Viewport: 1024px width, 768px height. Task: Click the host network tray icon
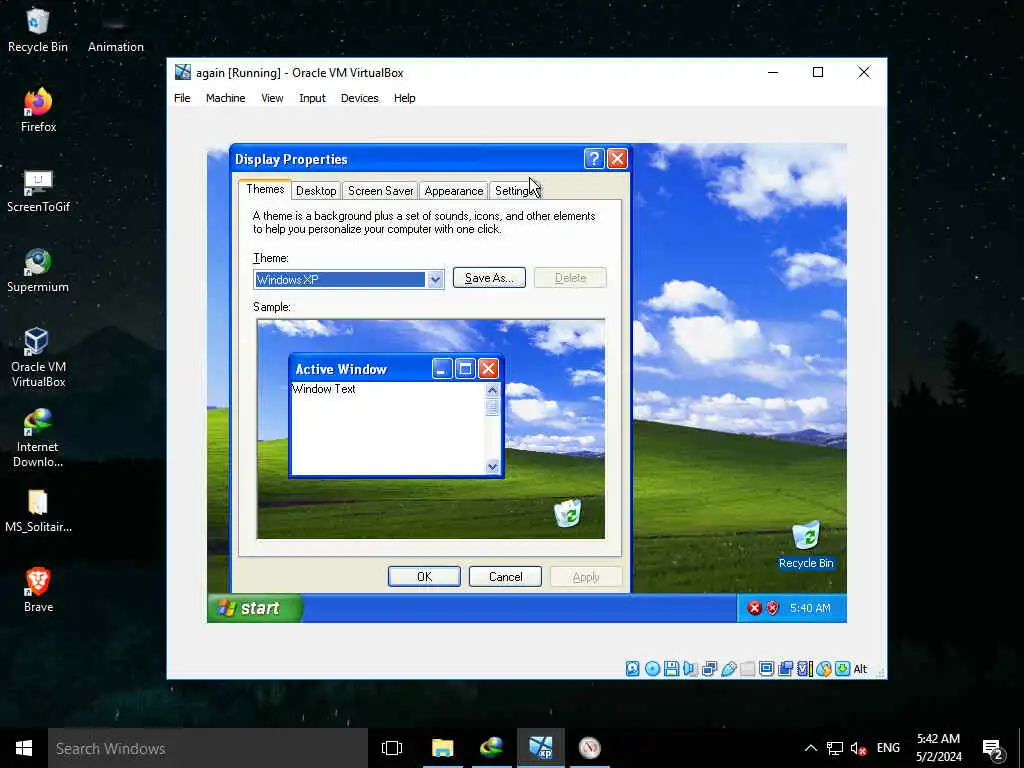(835, 748)
